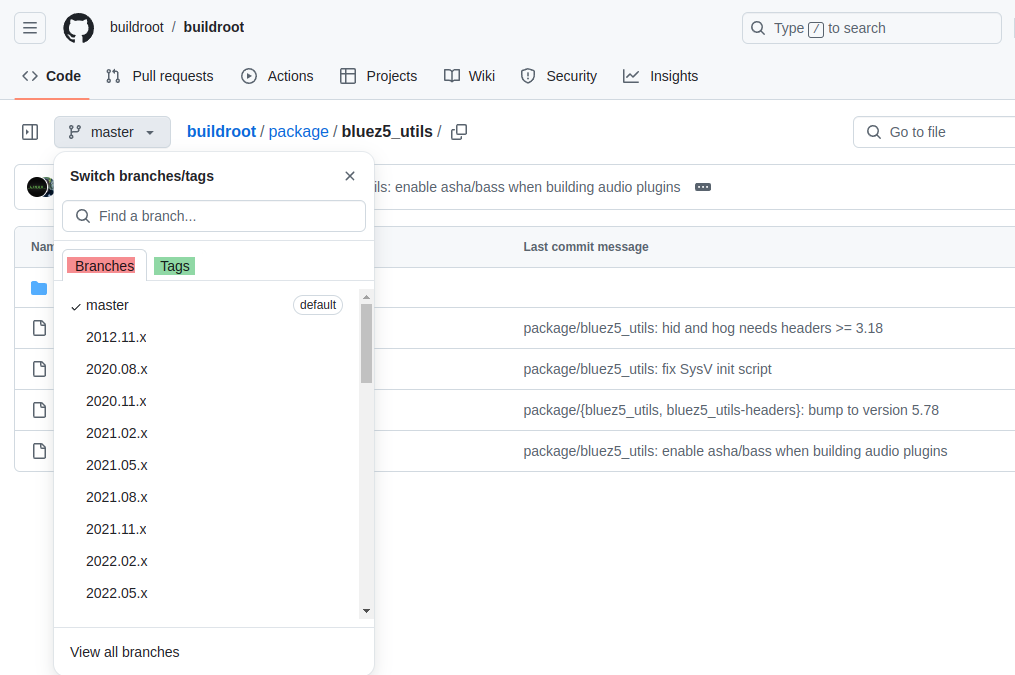Viewport: 1015px width, 675px height.
Task: Collapse the file tree side panel icon
Action: tap(30, 132)
